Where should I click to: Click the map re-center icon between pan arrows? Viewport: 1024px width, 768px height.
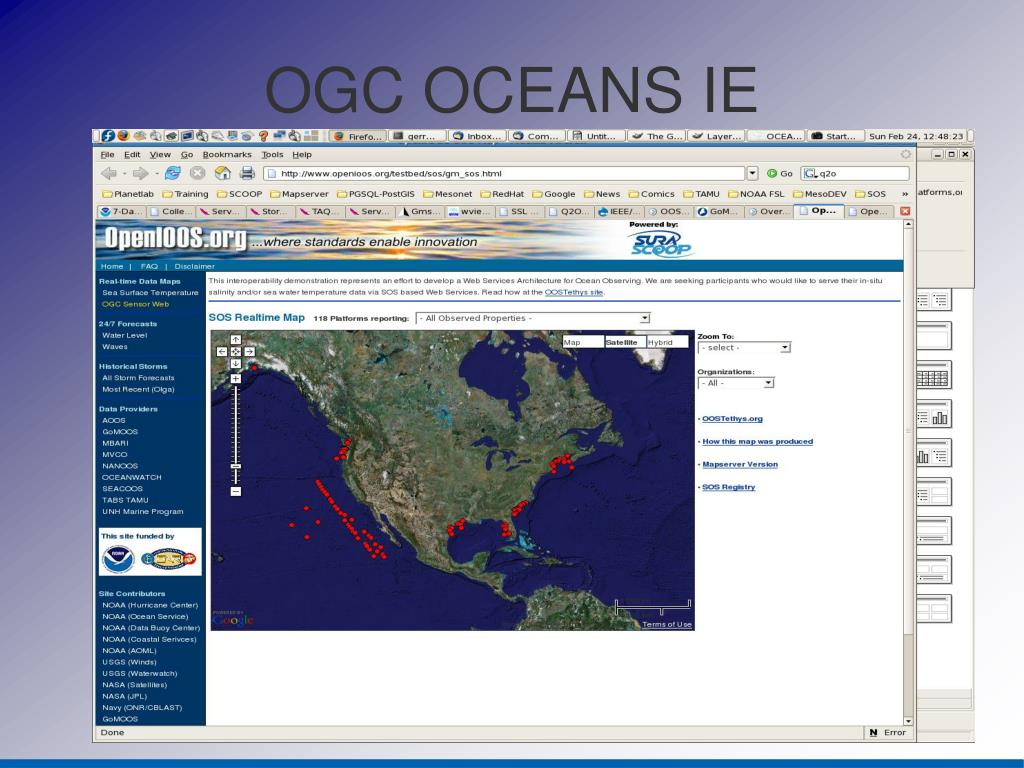click(236, 351)
